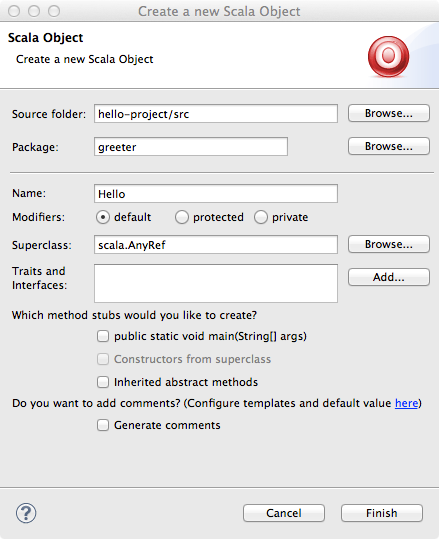Click the red Scala Object wizard icon
This screenshot has height=539, width=439.
[388, 57]
